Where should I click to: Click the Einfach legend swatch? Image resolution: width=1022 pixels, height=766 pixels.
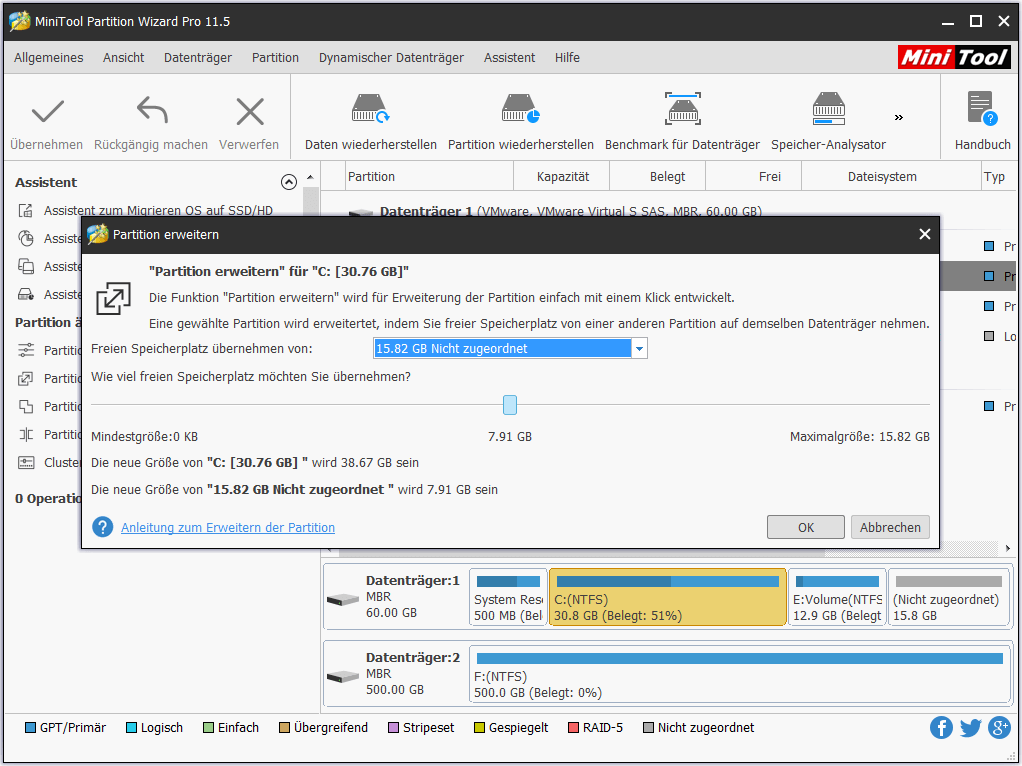(208, 728)
